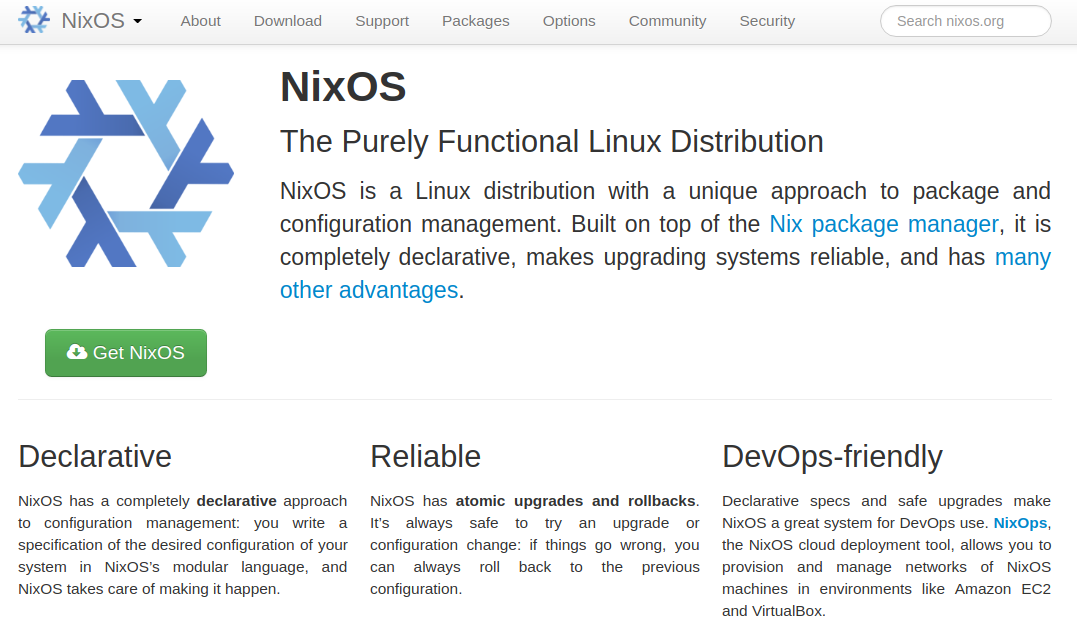The image size is (1077, 632).
Task: Click the Declarative section heading
Action: coord(95,457)
